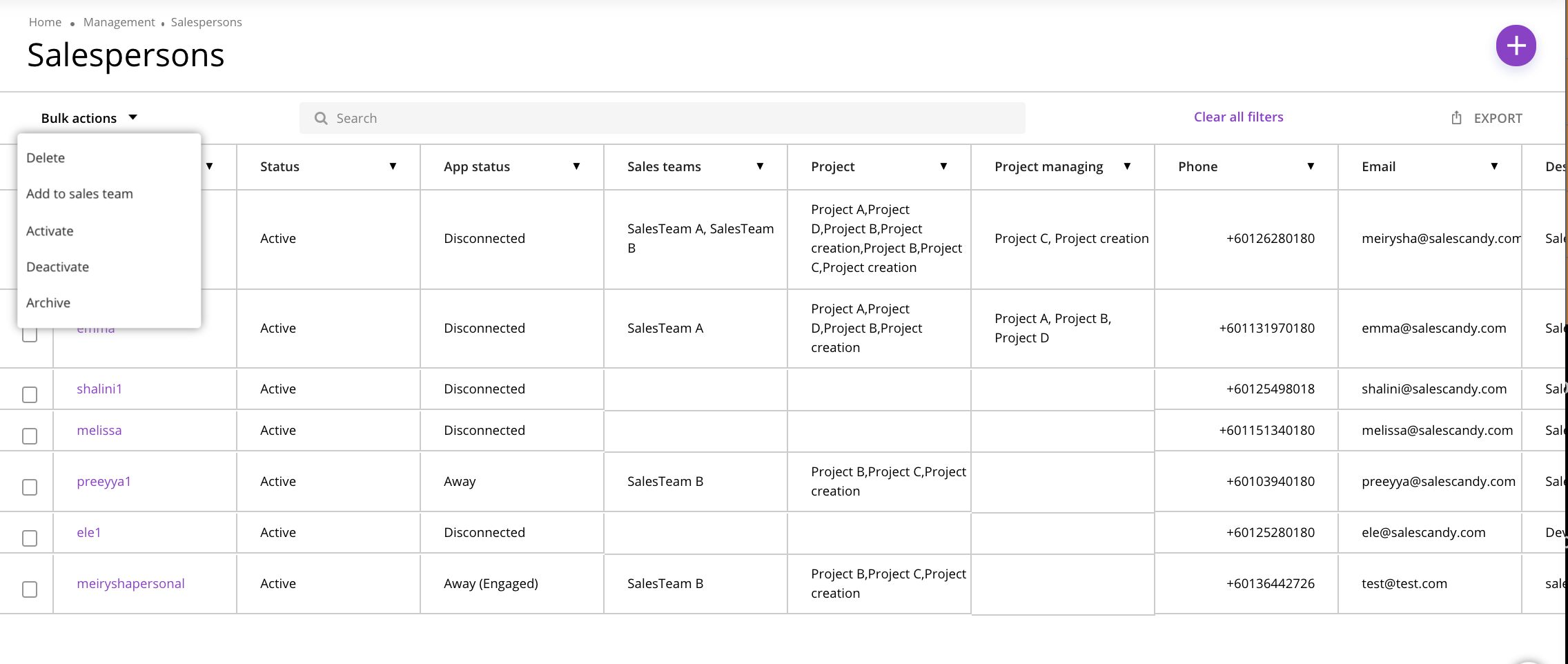Check the box next to meiryshapersonal
Image resolution: width=1568 pixels, height=664 pixels.
coord(30,589)
